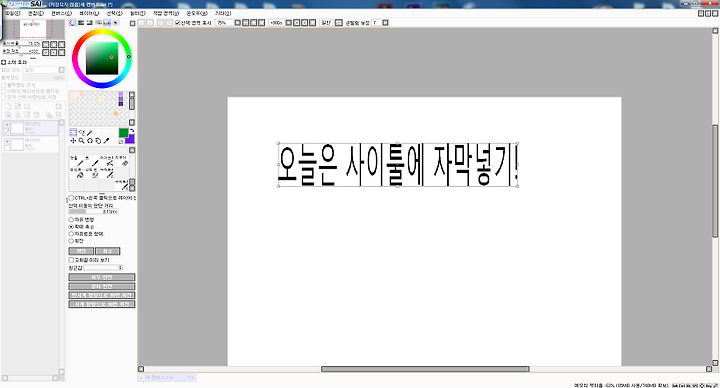Screen dimensions: 720x388
Task: Toggle 선택 영역 표시 checkbox
Action: coord(177,22)
